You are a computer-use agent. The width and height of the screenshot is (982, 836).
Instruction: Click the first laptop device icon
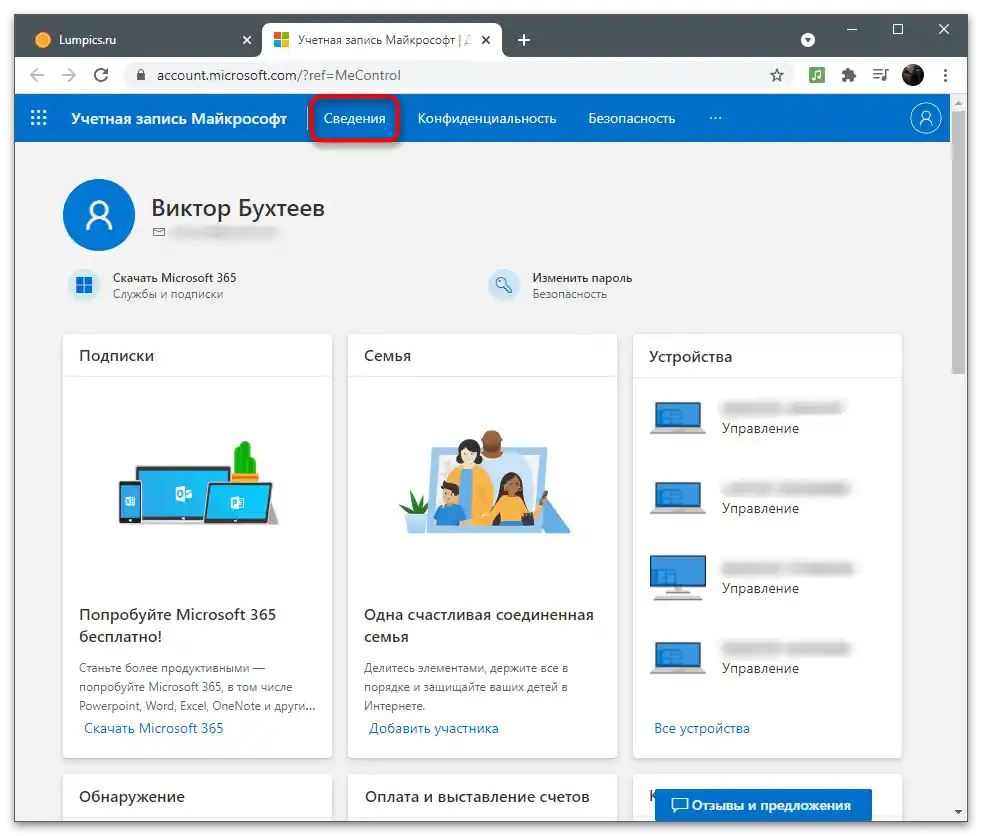click(x=678, y=418)
